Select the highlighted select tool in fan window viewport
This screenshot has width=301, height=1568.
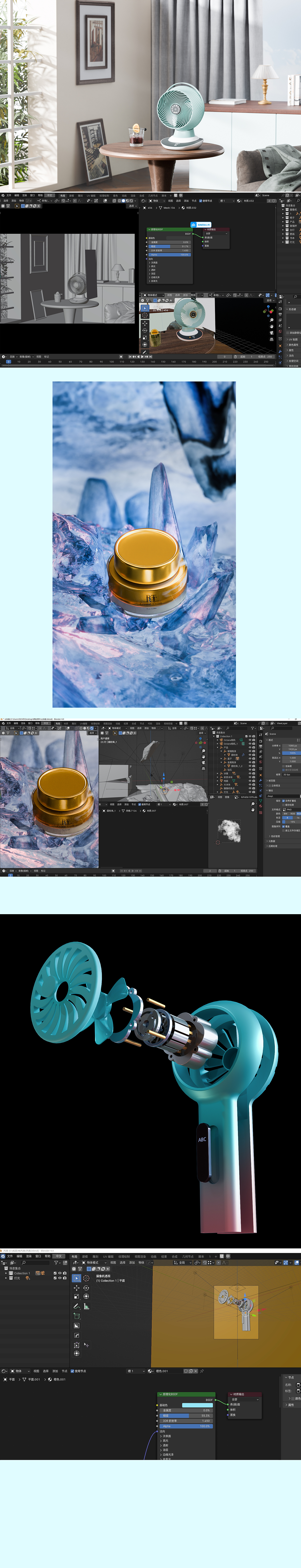pyautogui.click(x=145, y=308)
